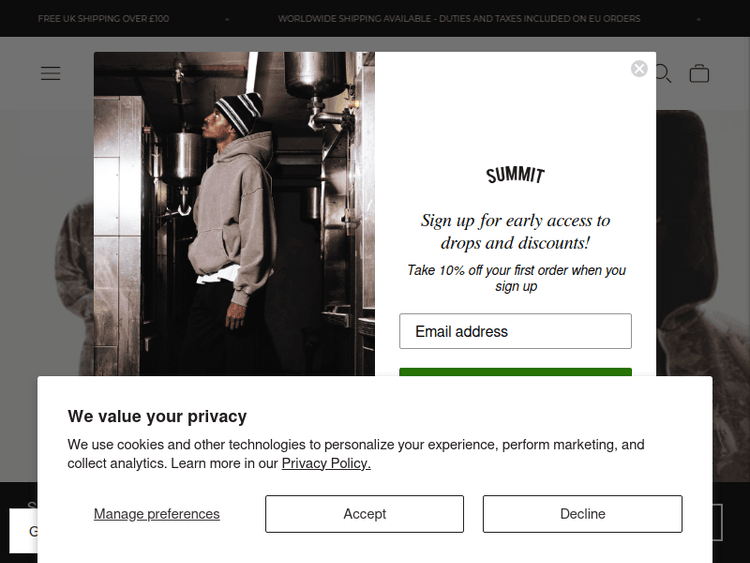Close the sign-up popup
Screen dimensions: 750x563
pyautogui.click(x=639, y=69)
